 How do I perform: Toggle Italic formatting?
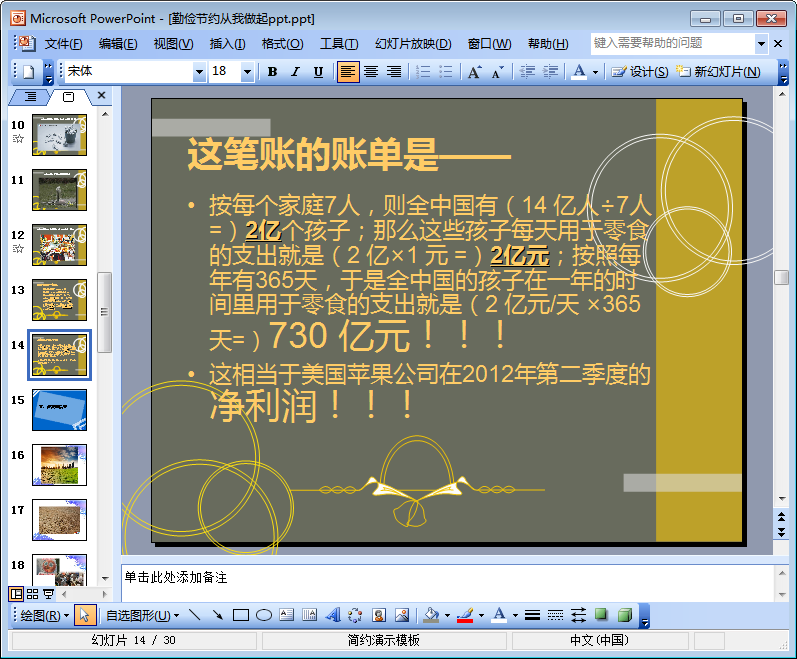pos(295,72)
